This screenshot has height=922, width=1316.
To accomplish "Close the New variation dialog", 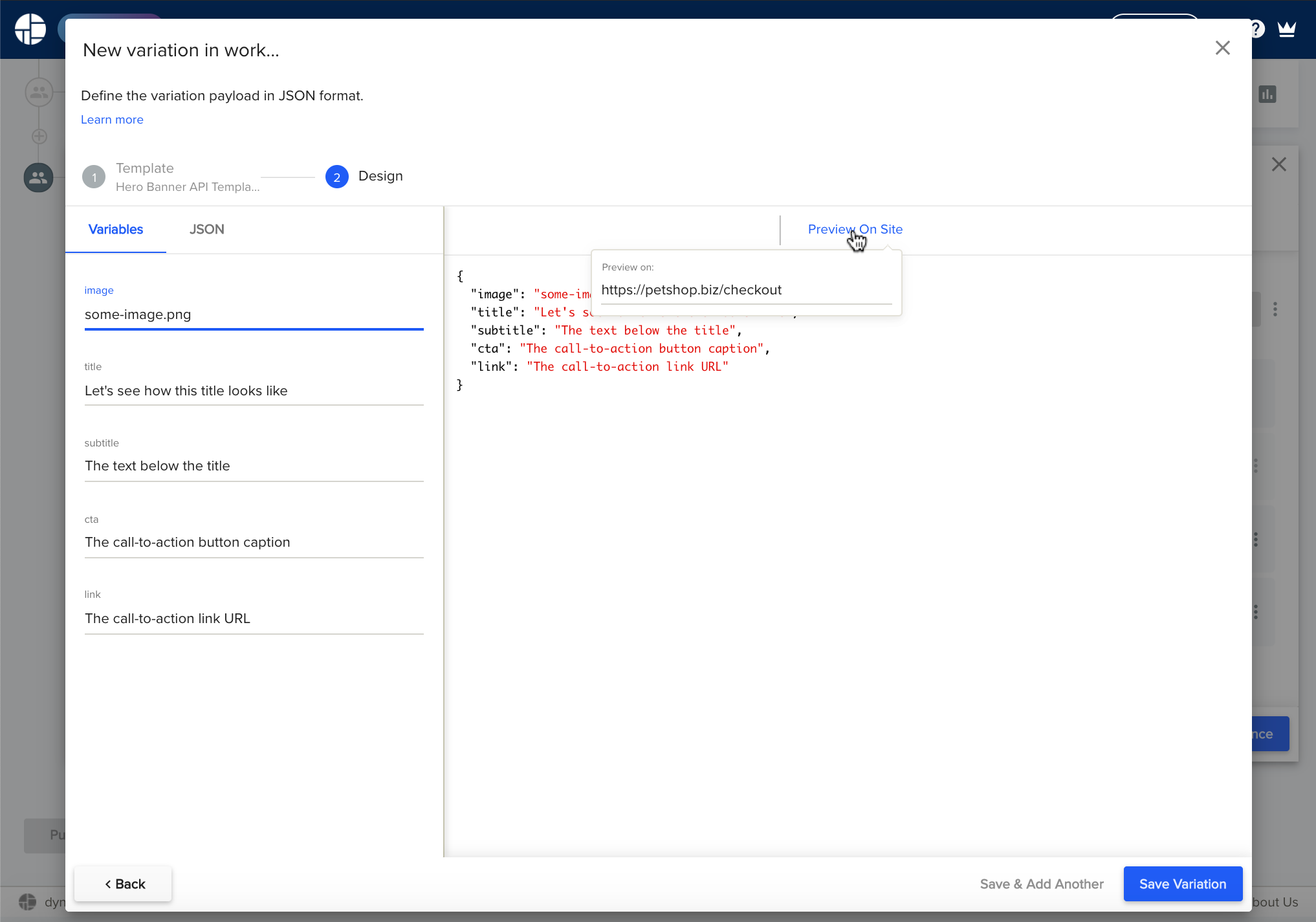I will tap(1222, 48).
